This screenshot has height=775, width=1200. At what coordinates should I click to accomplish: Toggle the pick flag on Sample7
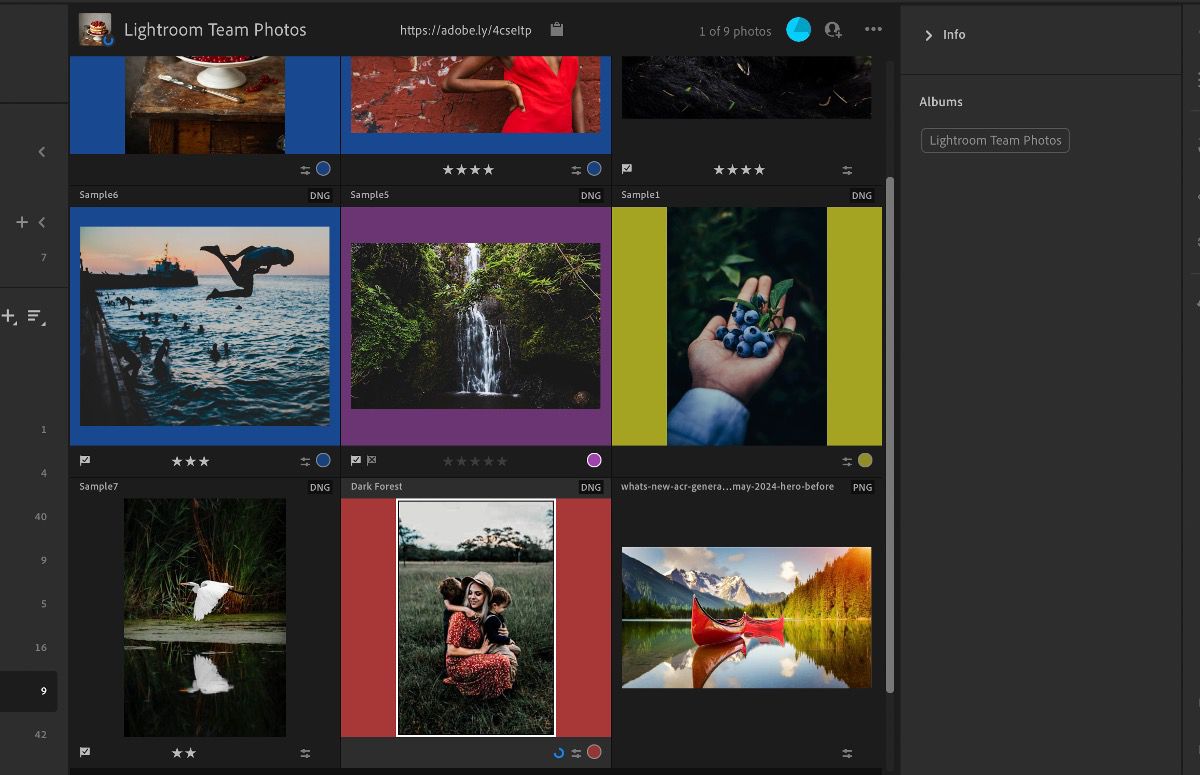[x=84, y=460]
